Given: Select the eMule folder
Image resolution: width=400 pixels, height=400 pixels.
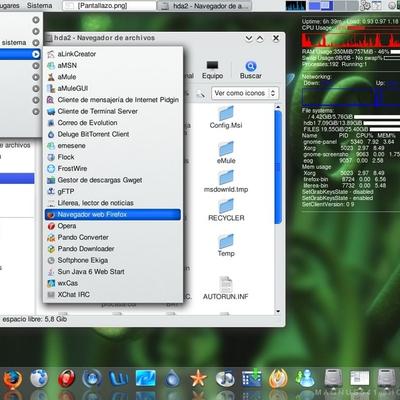Looking at the screenshot, I should pos(226,152).
